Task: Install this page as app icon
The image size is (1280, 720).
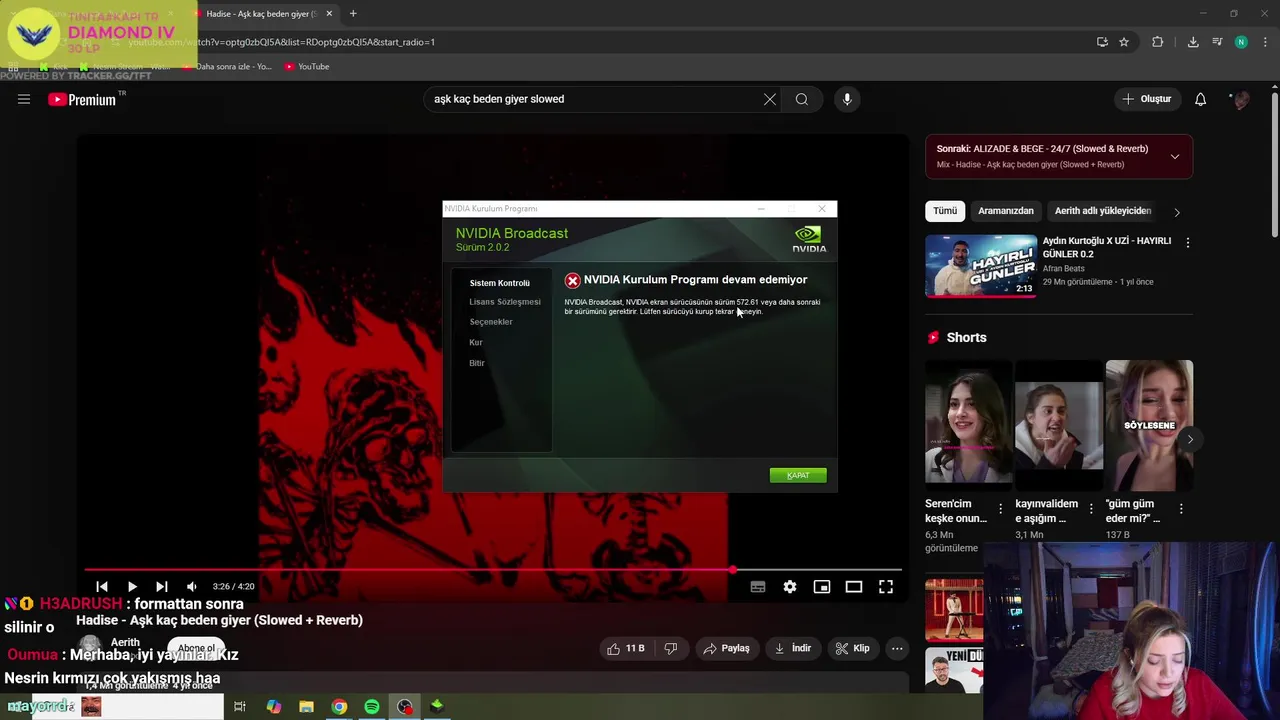Action: [x=1102, y=42]
